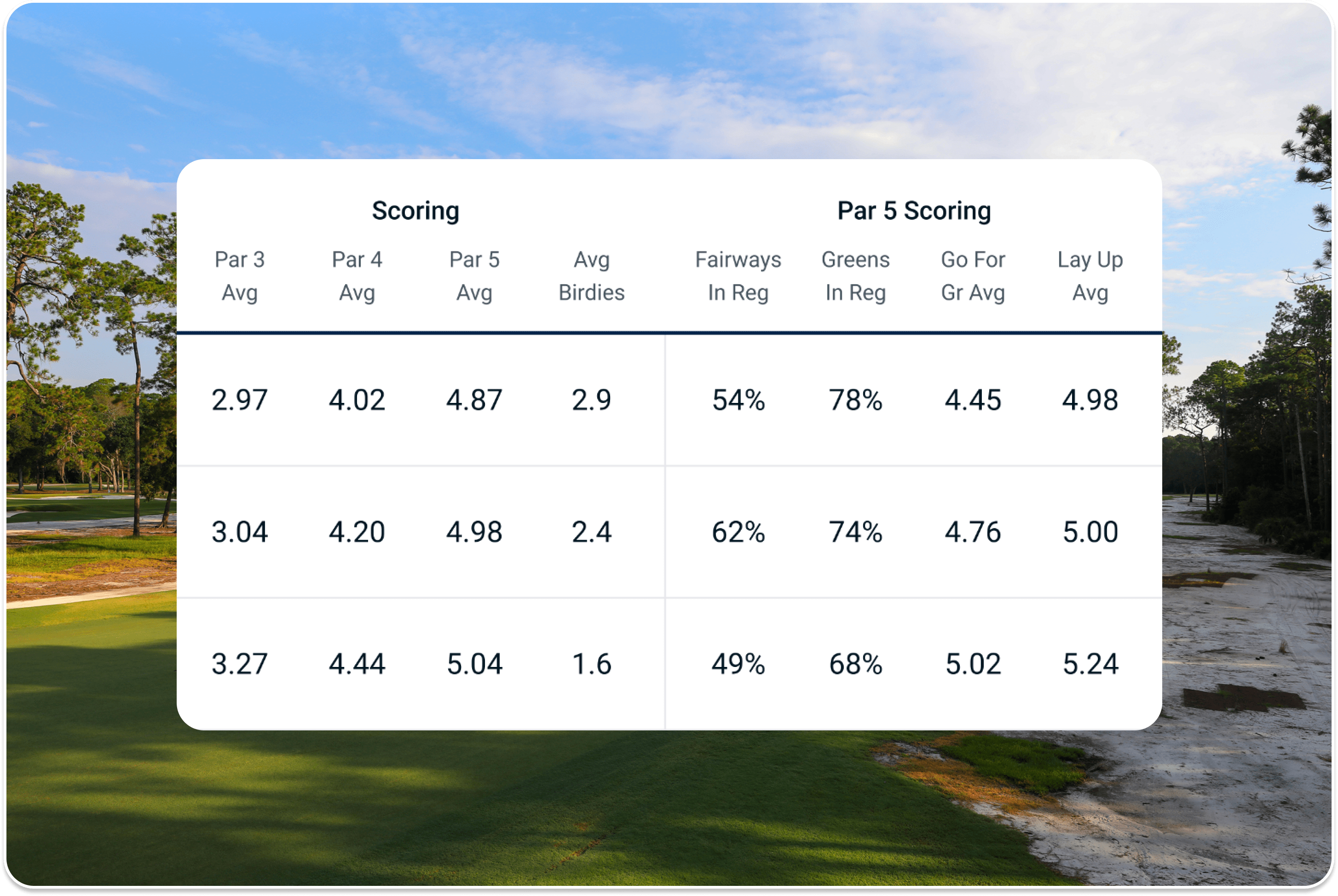Click the Go For Gr Avg header

(973, 276)
